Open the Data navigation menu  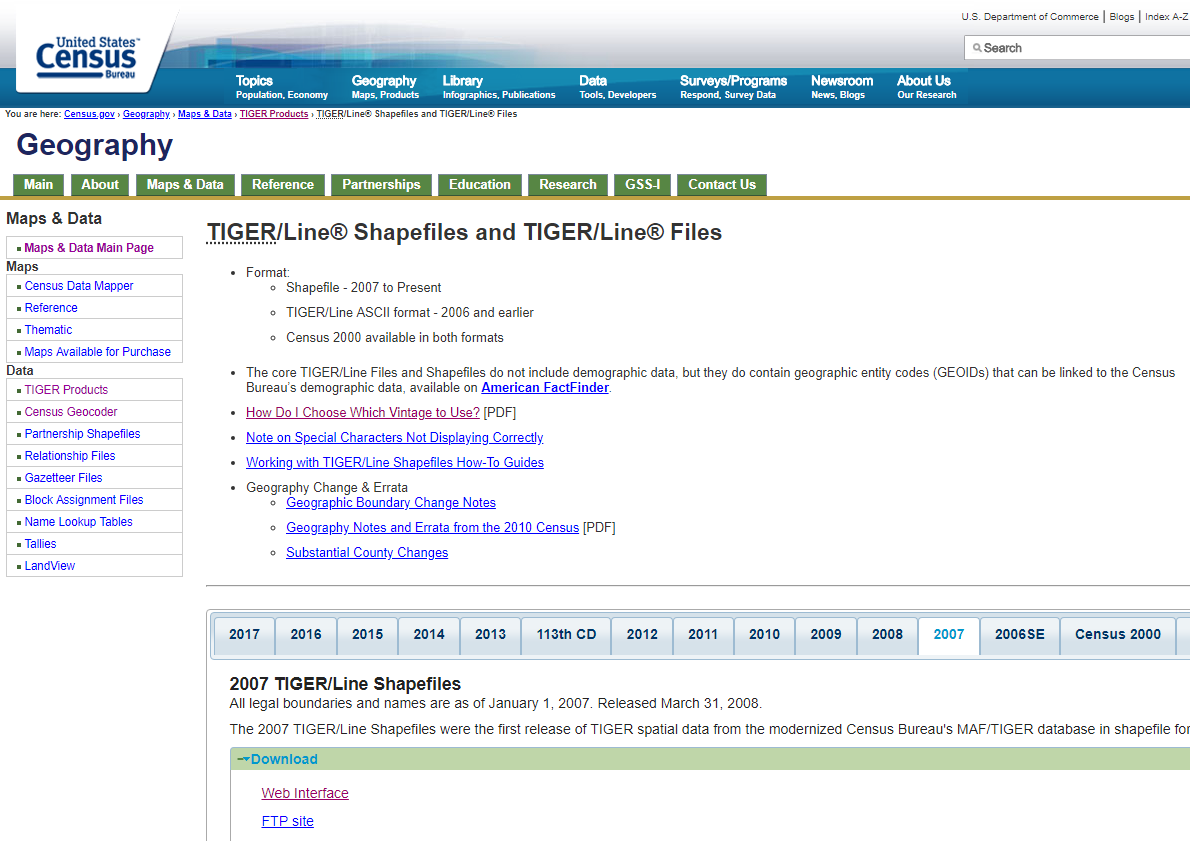click(617, 87)
